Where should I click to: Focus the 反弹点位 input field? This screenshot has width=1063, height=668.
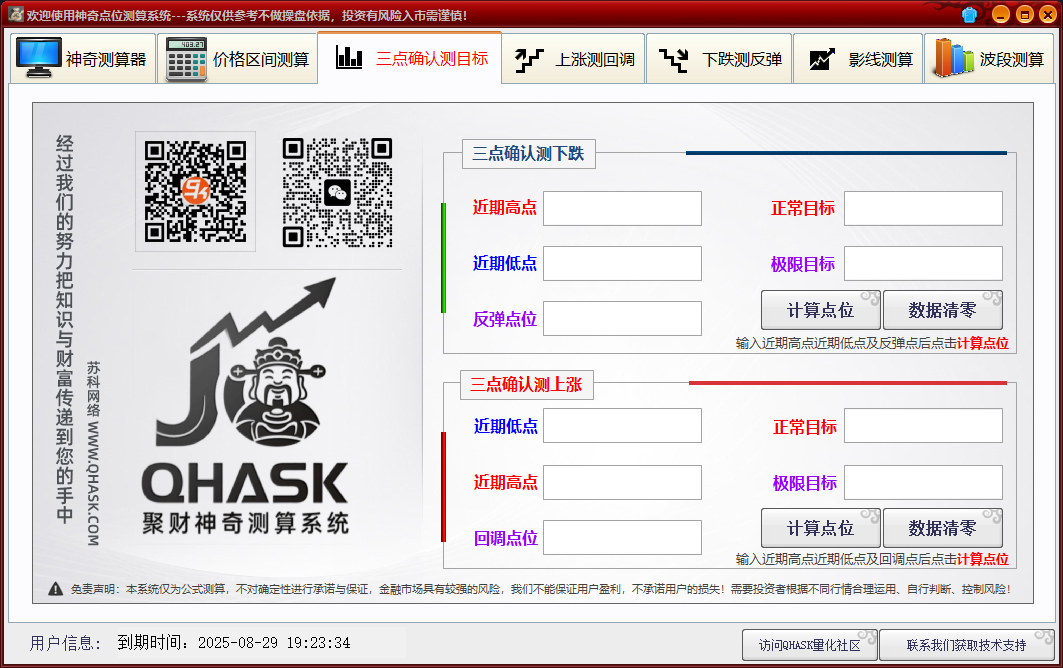622,318
